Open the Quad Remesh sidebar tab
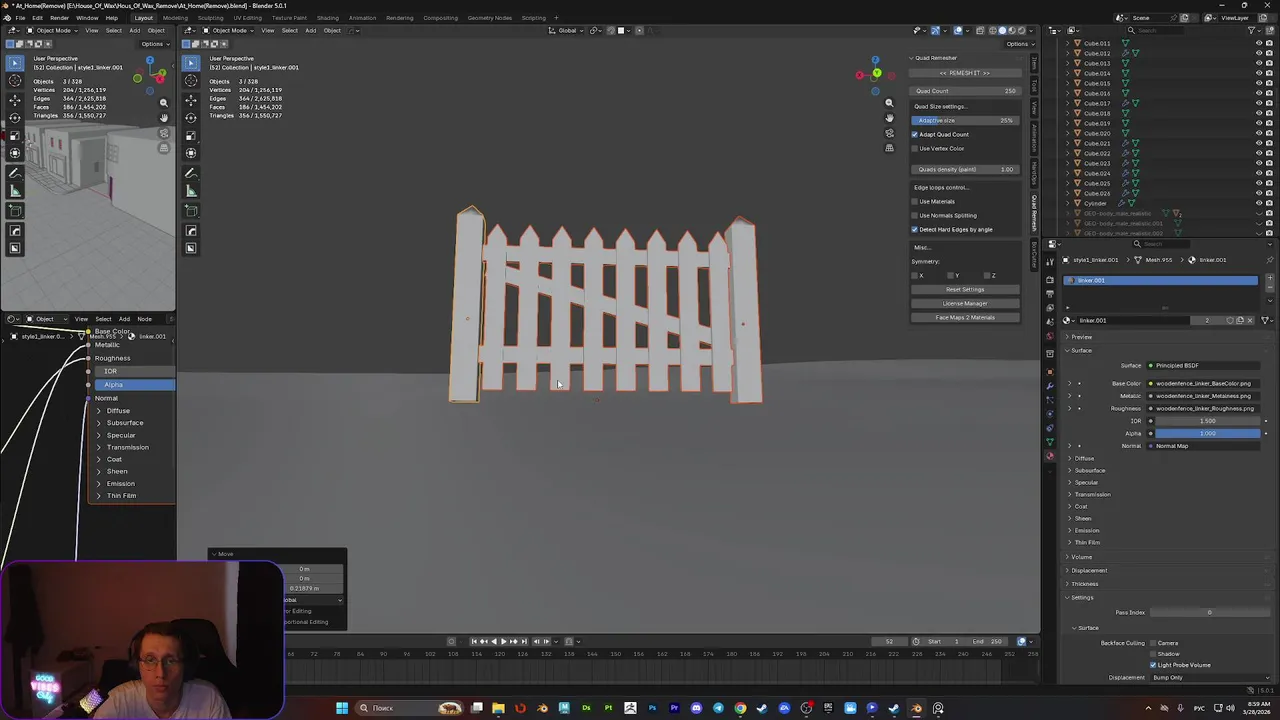The height and width of the screenshot is (720, 1280). coord(1034,212)
